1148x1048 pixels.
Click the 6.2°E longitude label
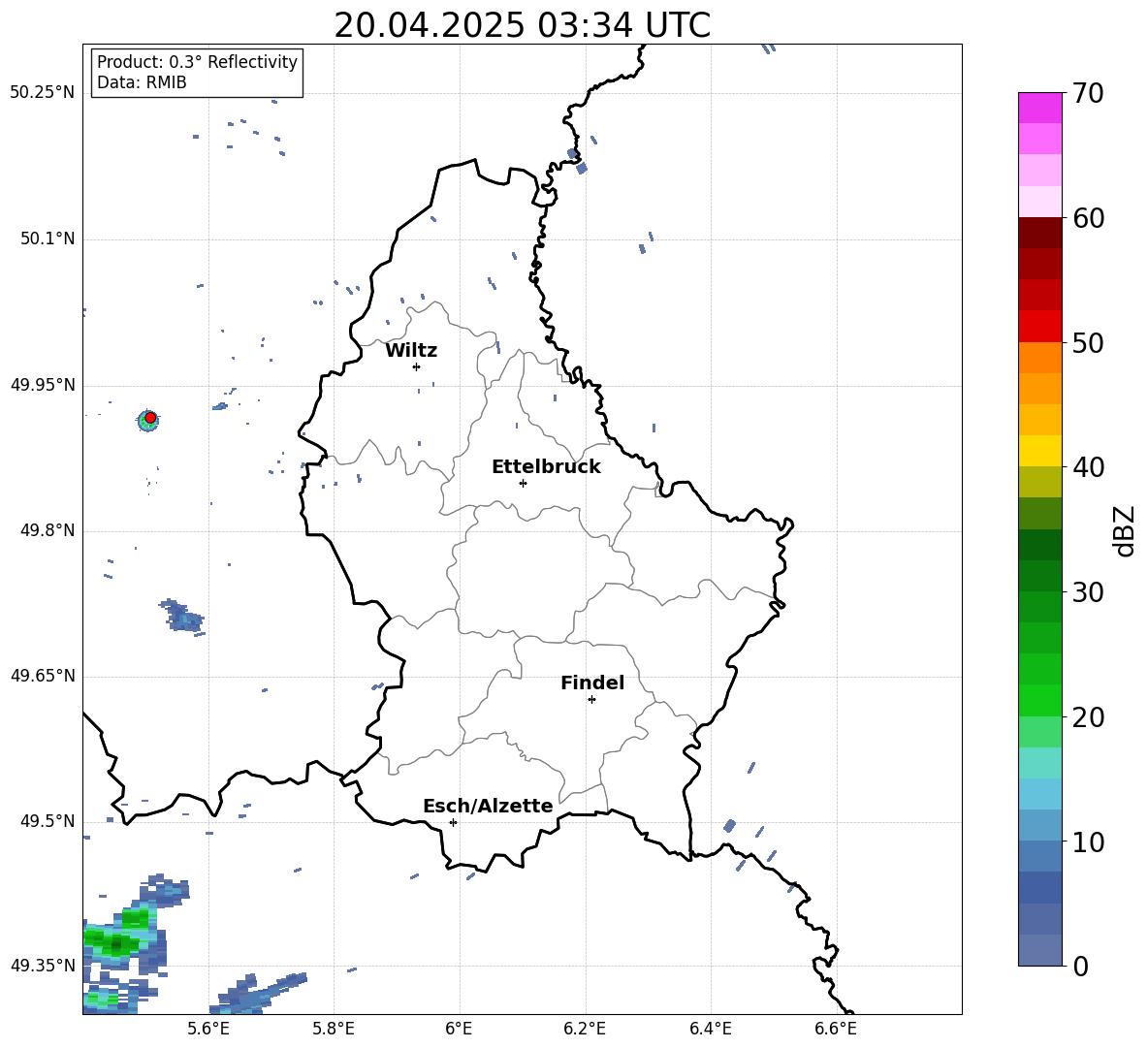[585, 1029]
